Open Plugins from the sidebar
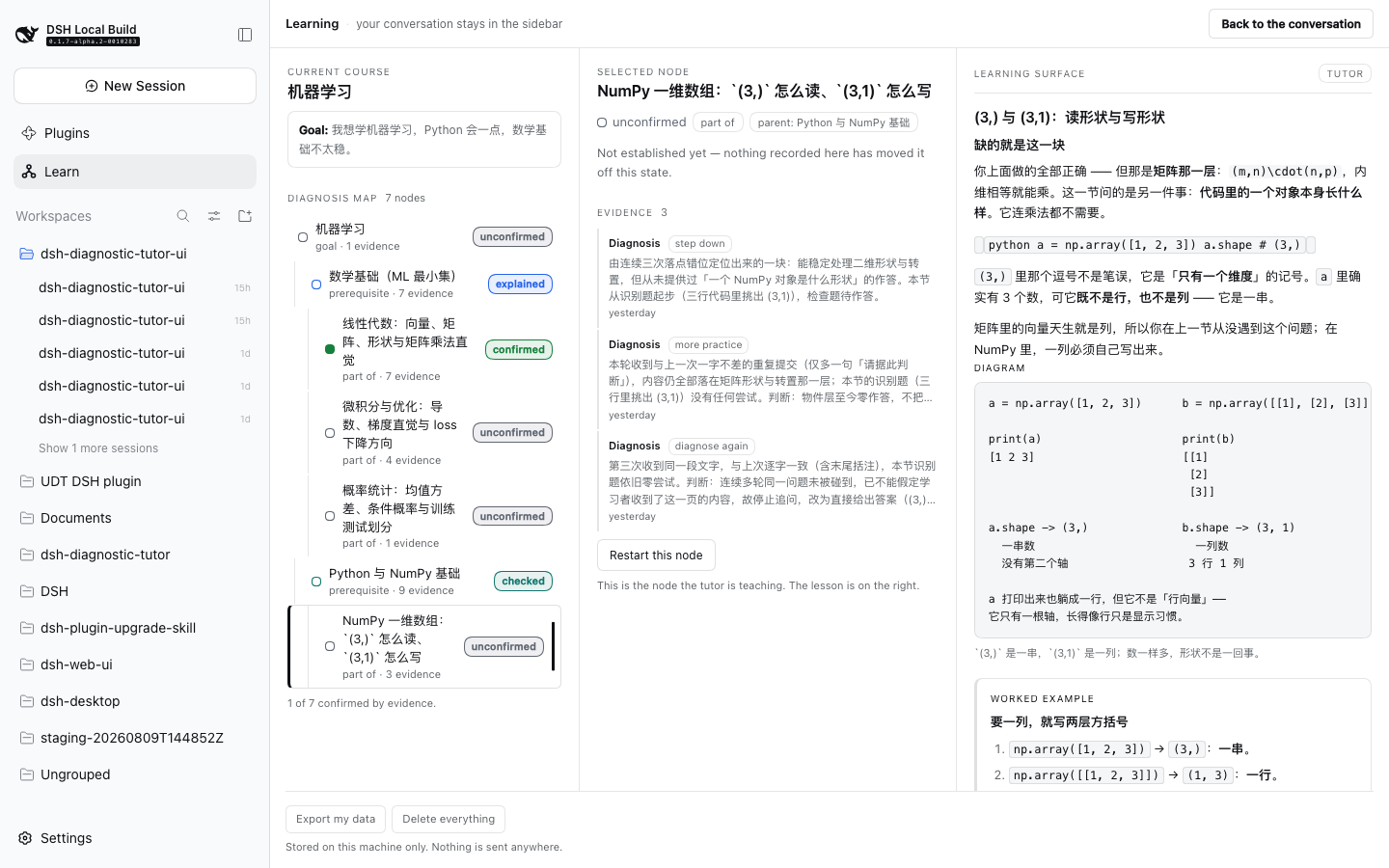1389x868 pixels. tap(135, 133)
